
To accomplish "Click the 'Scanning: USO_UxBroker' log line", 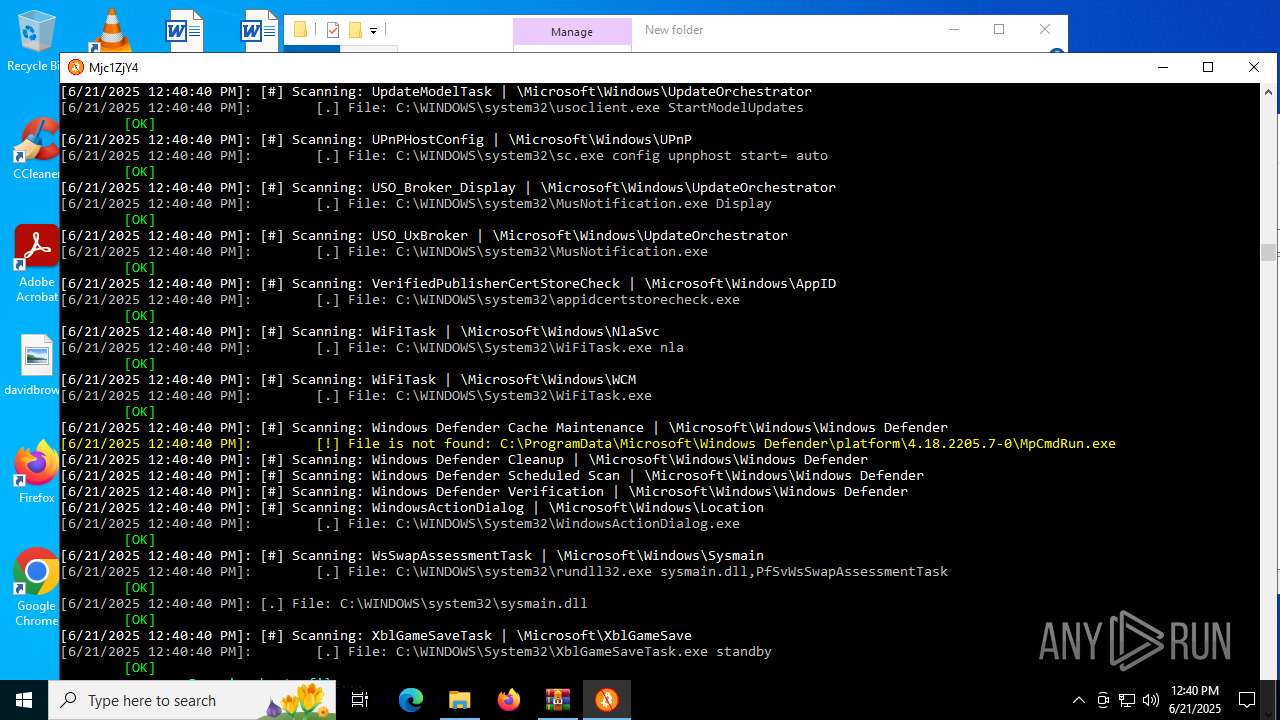I will 424,235.
